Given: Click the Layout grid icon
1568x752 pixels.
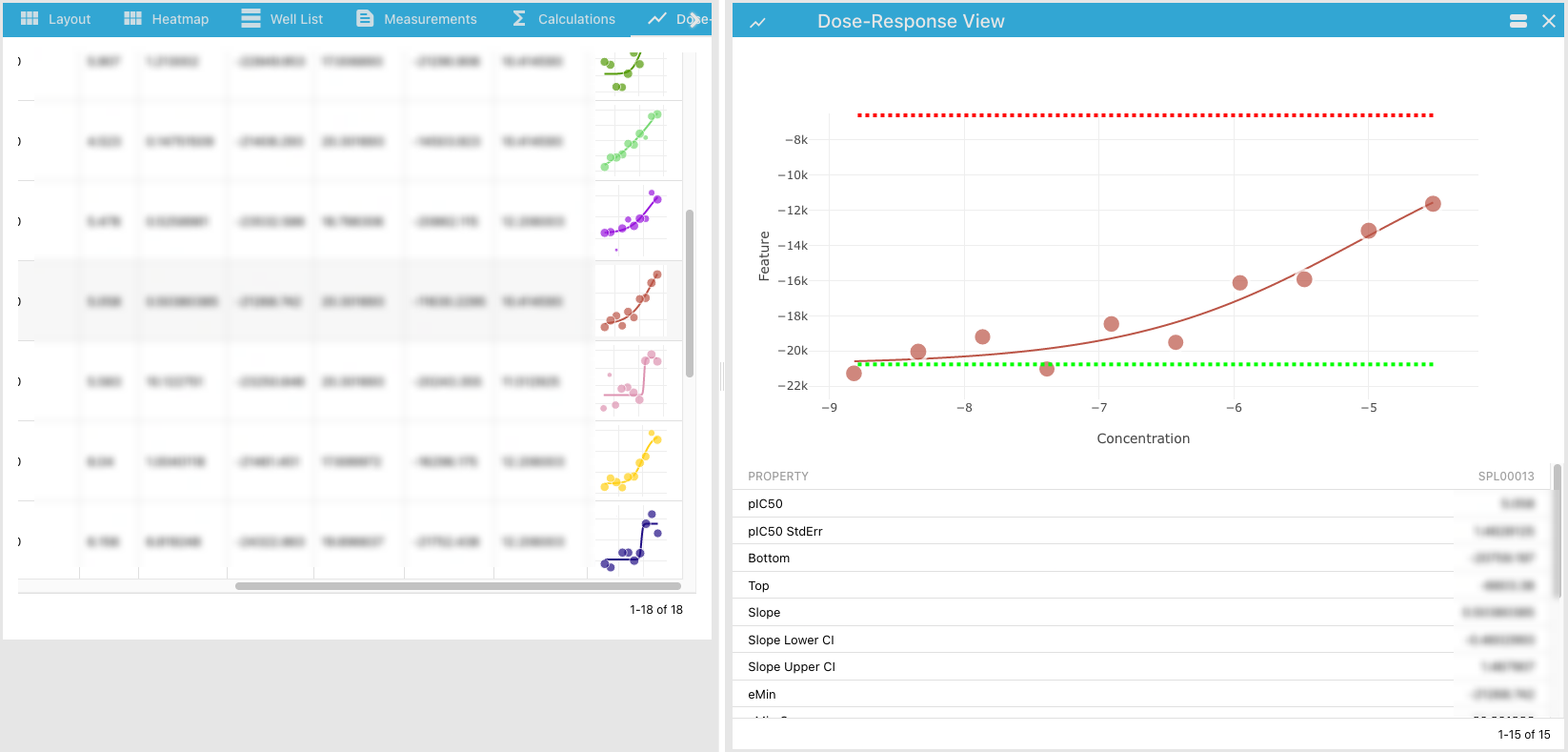Looking at the screenshot, I should 30,19.
